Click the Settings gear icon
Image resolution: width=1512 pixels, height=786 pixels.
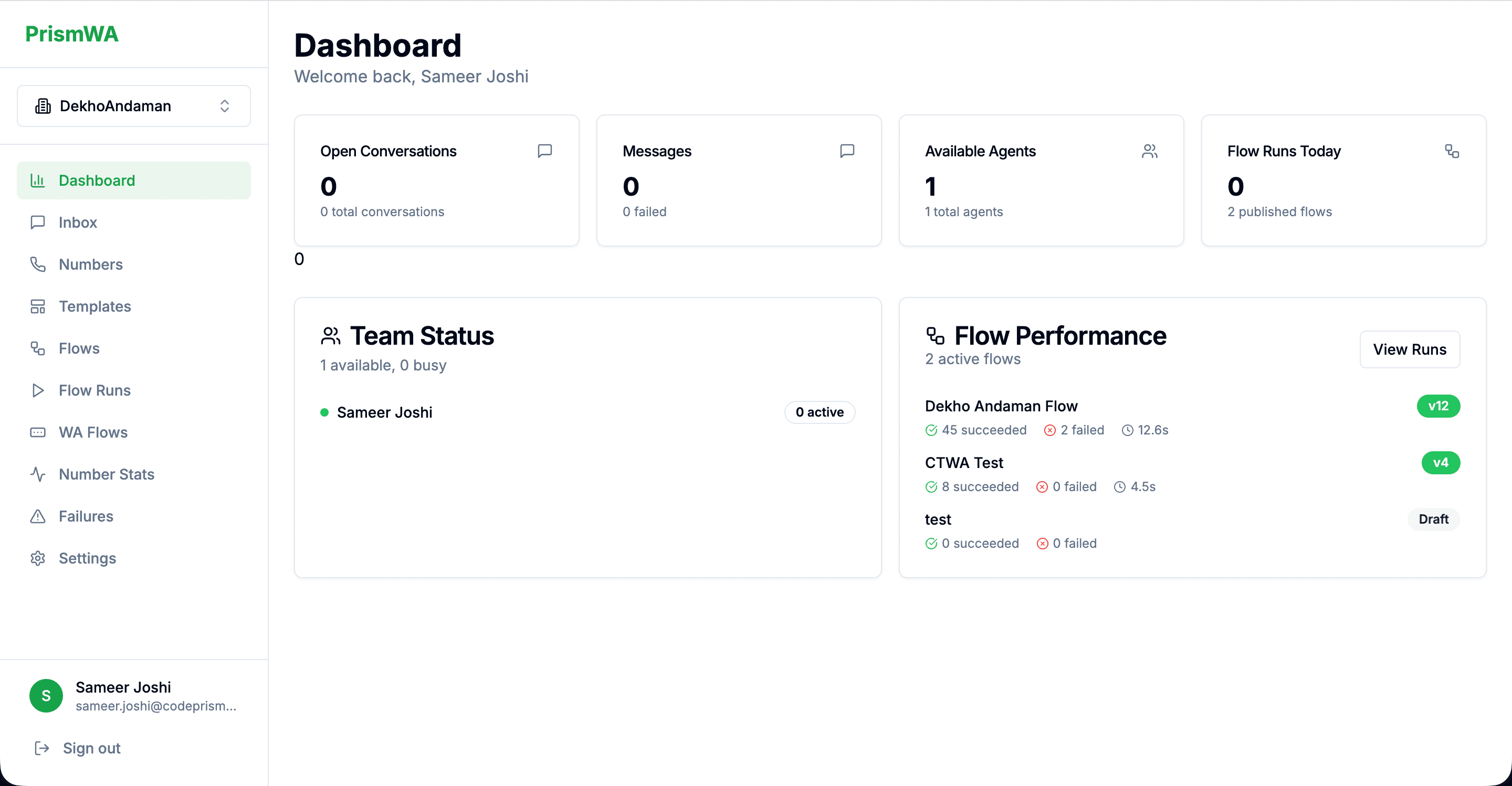tap(38, 558)
